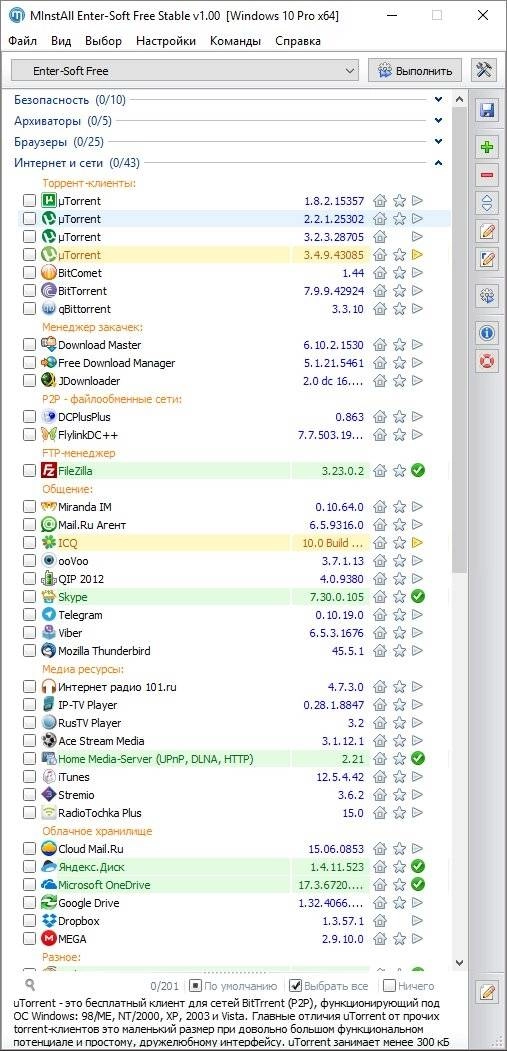Click the Выполнить button
The width and height of the screenshot is (507, 1051).
[415, 70]
